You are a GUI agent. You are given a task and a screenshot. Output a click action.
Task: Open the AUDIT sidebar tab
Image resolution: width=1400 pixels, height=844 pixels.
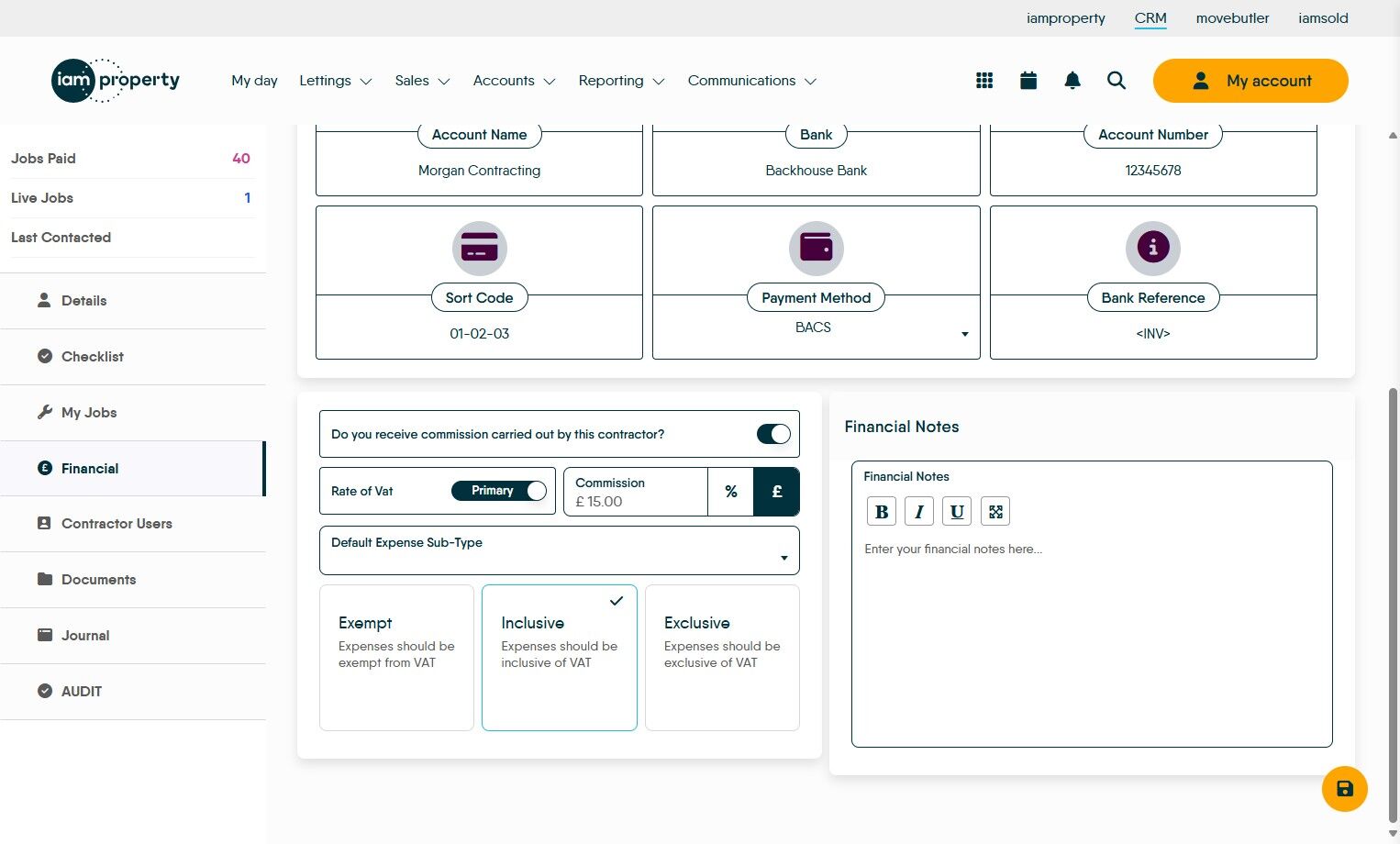[133, 692]
